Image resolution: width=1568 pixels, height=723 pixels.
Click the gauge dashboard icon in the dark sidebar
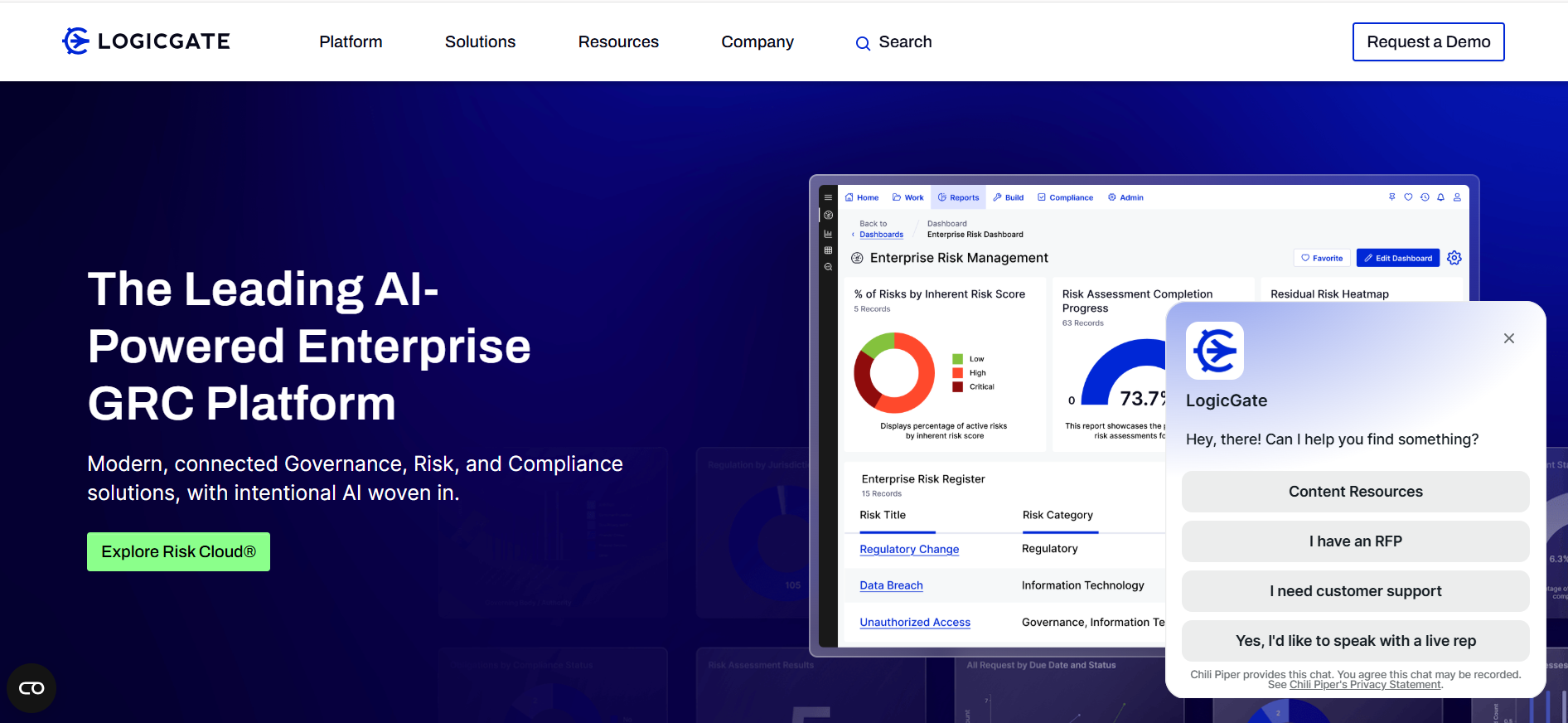(x=828, y=215)
